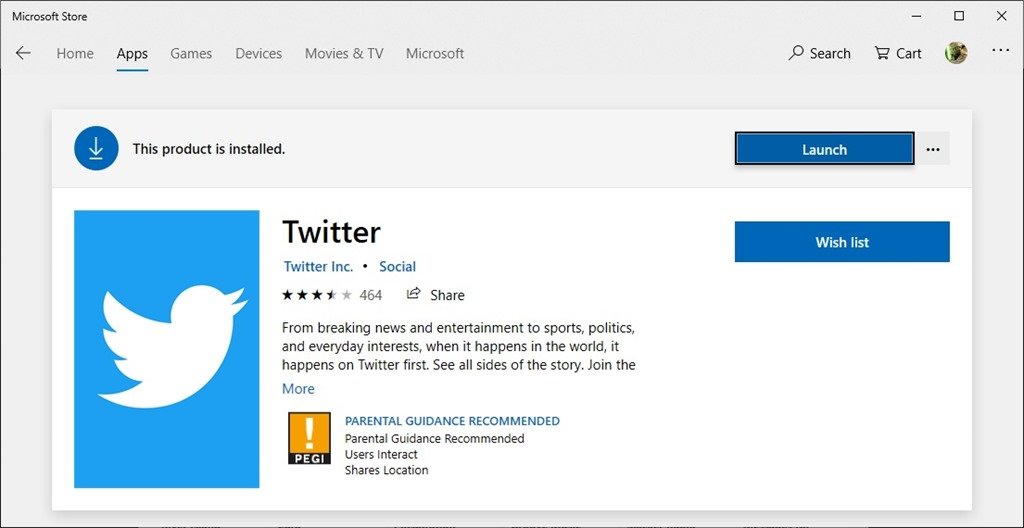
Task: Select the Apps tab
Action: (133, 54)
